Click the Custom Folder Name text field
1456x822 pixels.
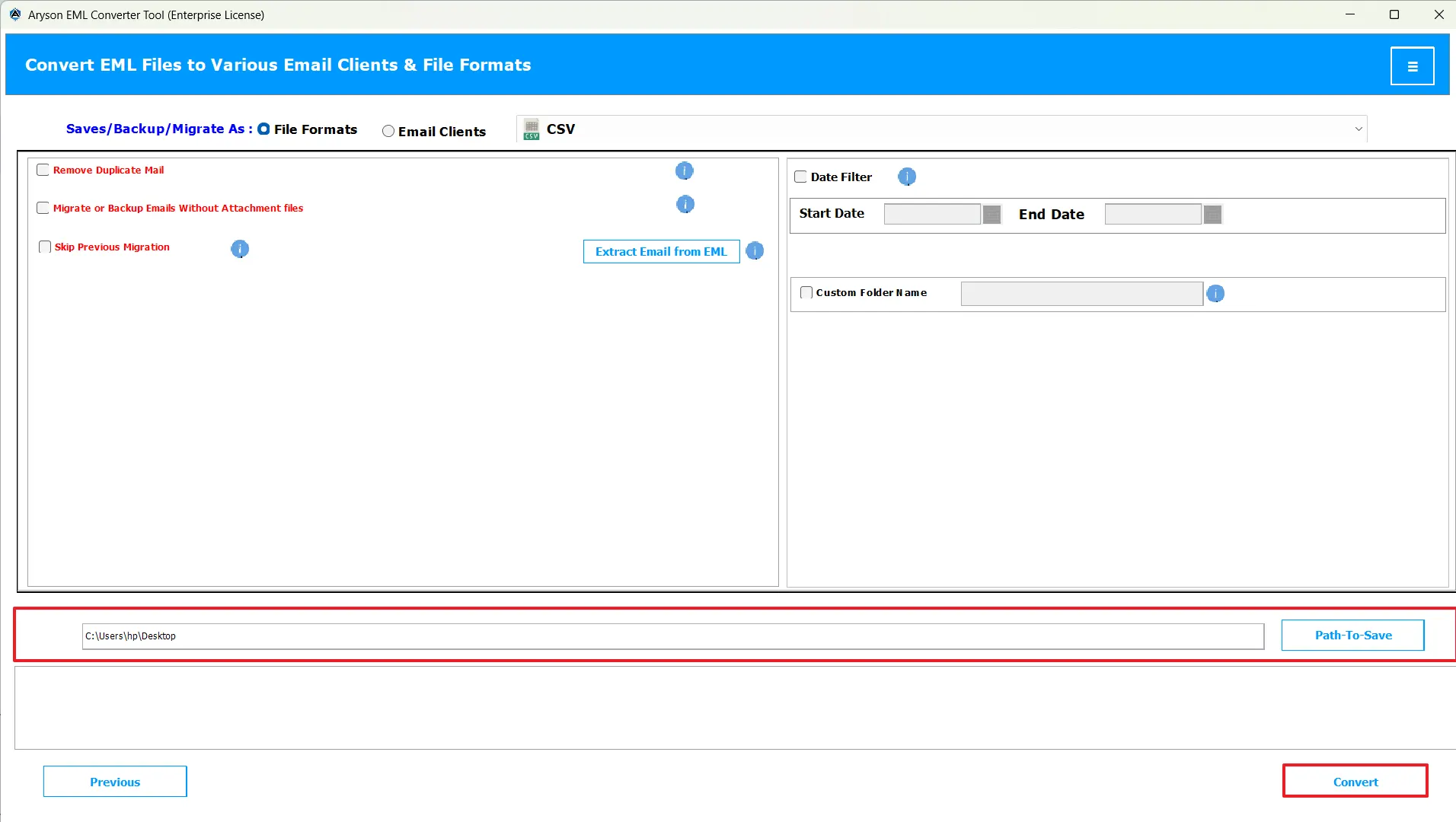point(1082,294)
